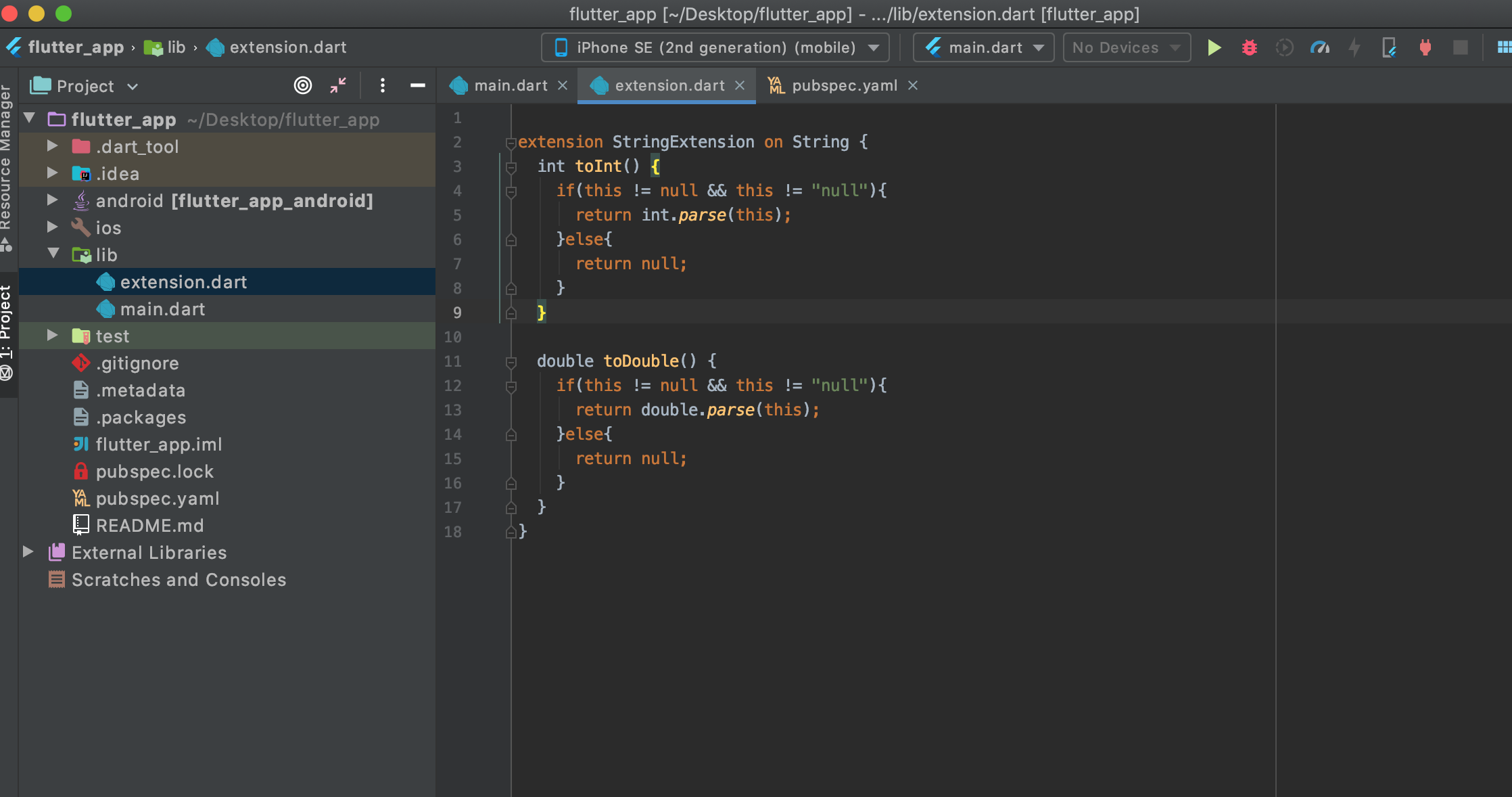Viewport: 1512px width, 797px height.
Task: Open the iPhone SE device selector dropdown
Action: click(715, 47)
